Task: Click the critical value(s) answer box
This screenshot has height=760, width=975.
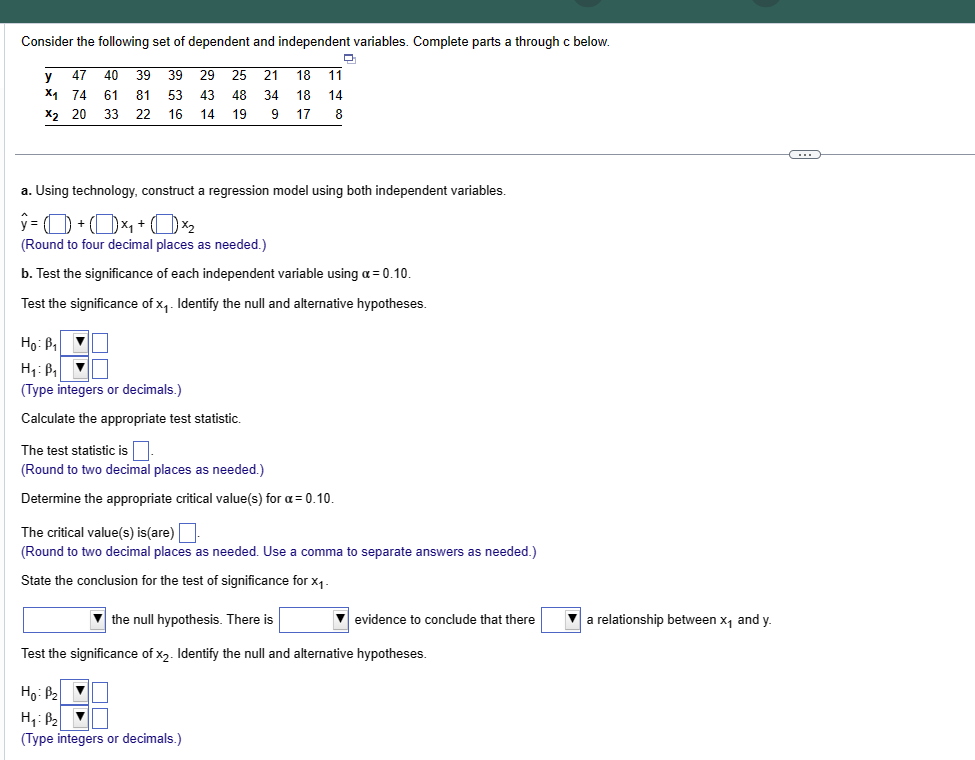Action: (187, 531)
